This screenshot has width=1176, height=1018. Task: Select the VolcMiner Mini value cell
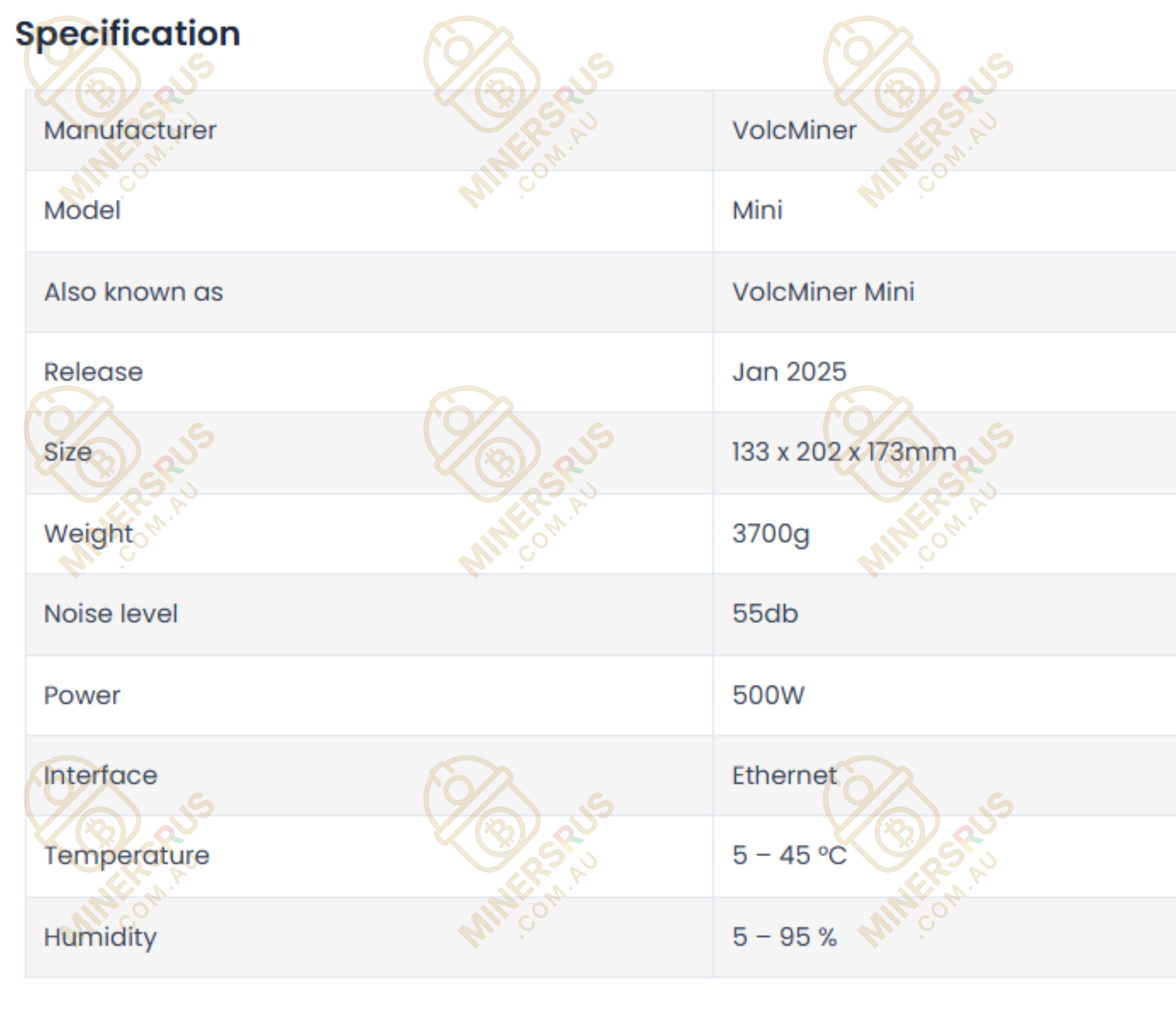coord(823,292)
